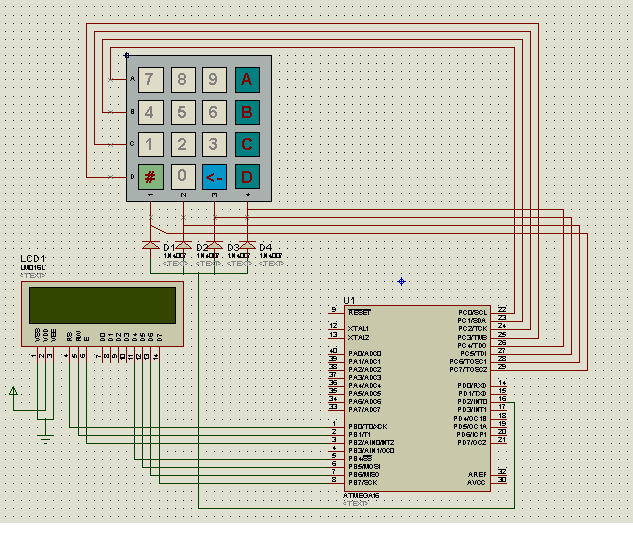633x540 pixels.
Task: Click the PC0/SCL pin label
Action: 472,313
